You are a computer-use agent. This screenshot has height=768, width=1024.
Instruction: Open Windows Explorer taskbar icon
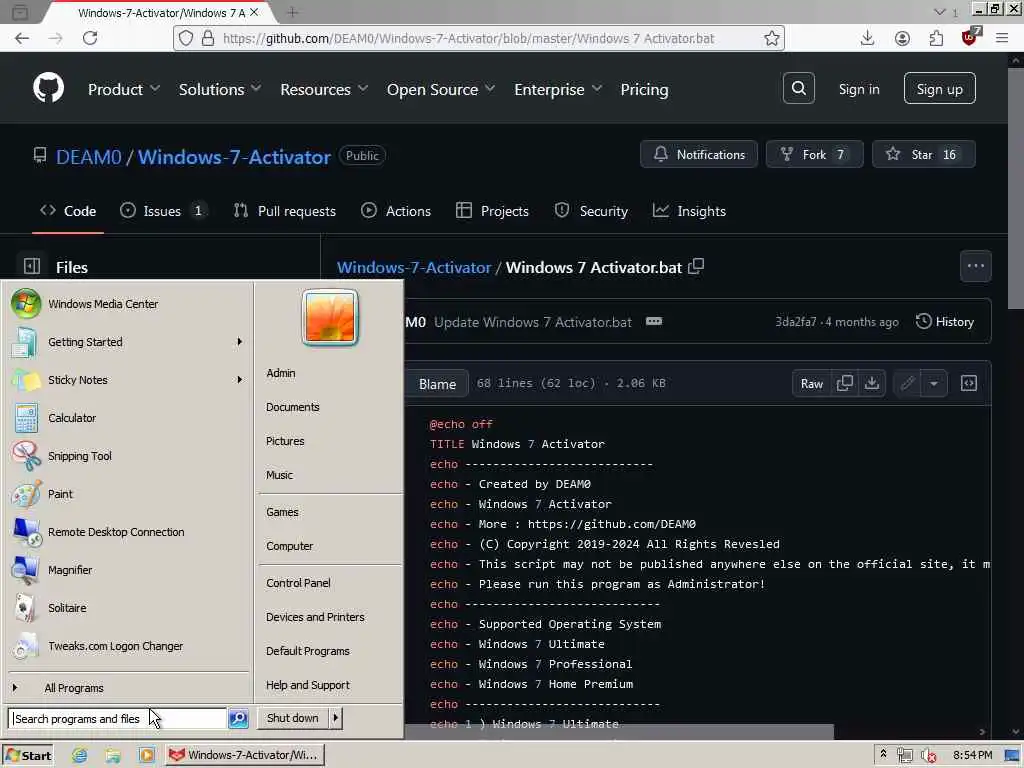[113, 755]
